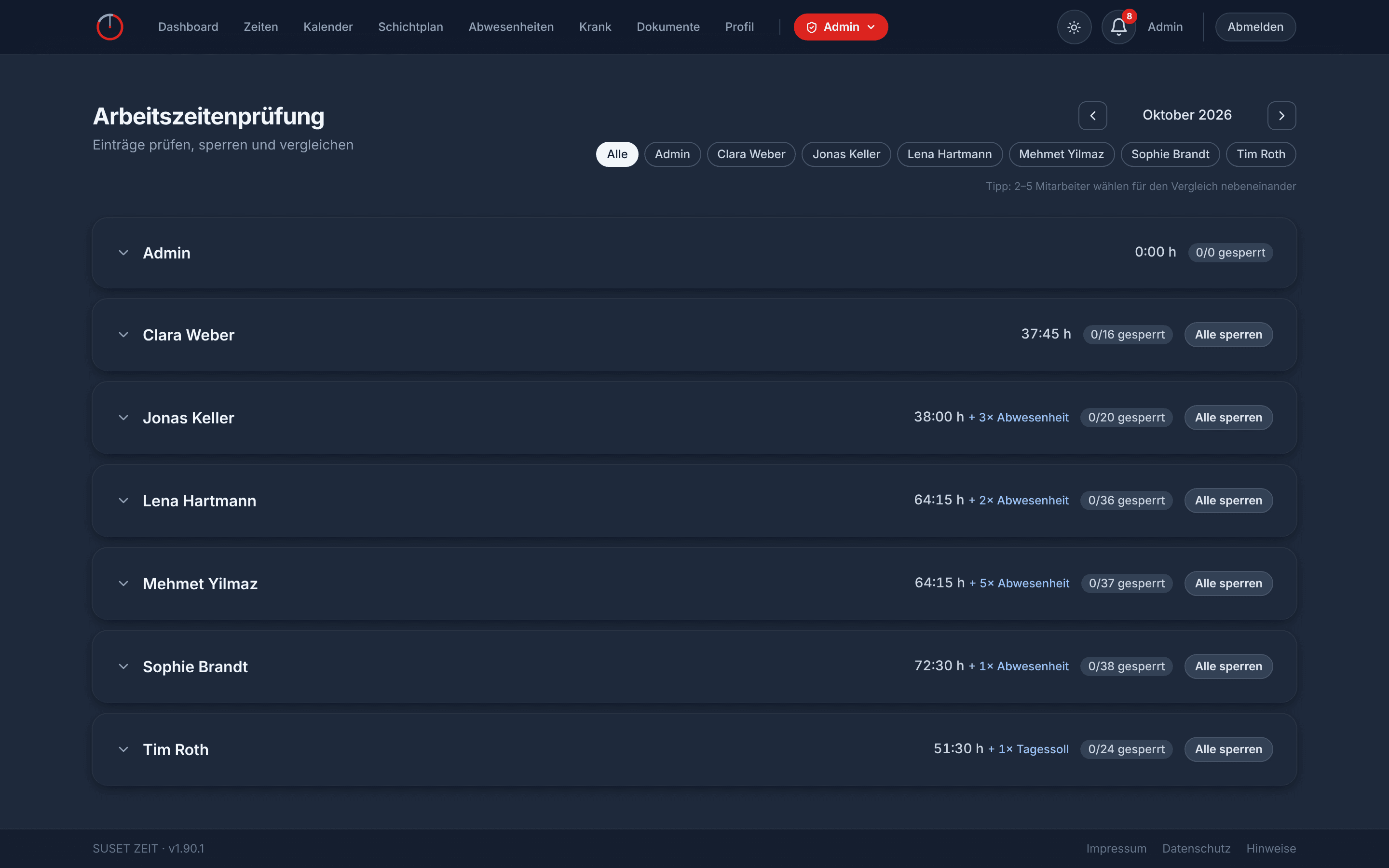Expand Mehmet Yilmaz's entries
The image size is (1389, 868).
point(123,584)
